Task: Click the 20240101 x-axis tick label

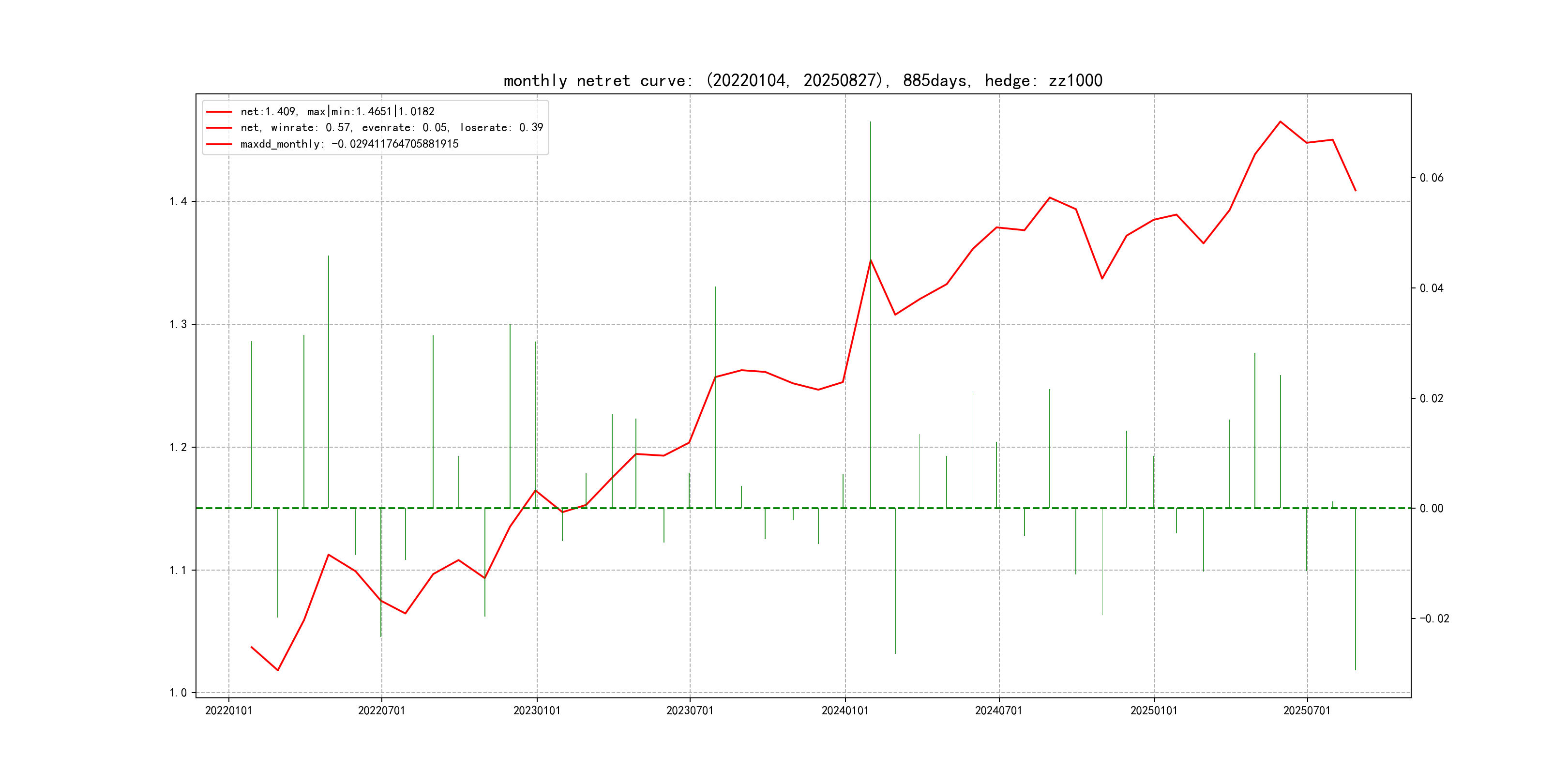Action: 845,711
